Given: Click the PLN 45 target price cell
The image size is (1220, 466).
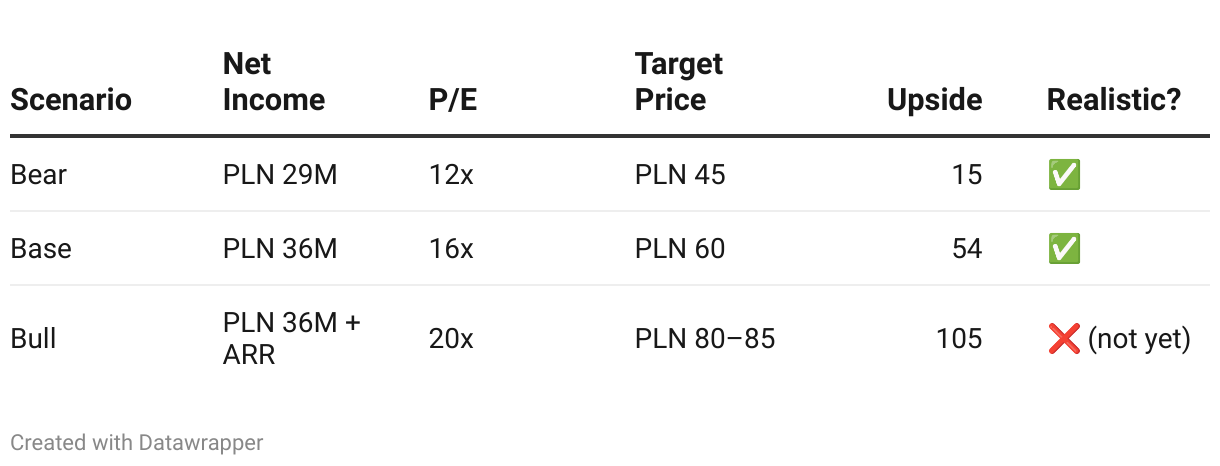Looking at the screenshot, I should coord(680,175).
